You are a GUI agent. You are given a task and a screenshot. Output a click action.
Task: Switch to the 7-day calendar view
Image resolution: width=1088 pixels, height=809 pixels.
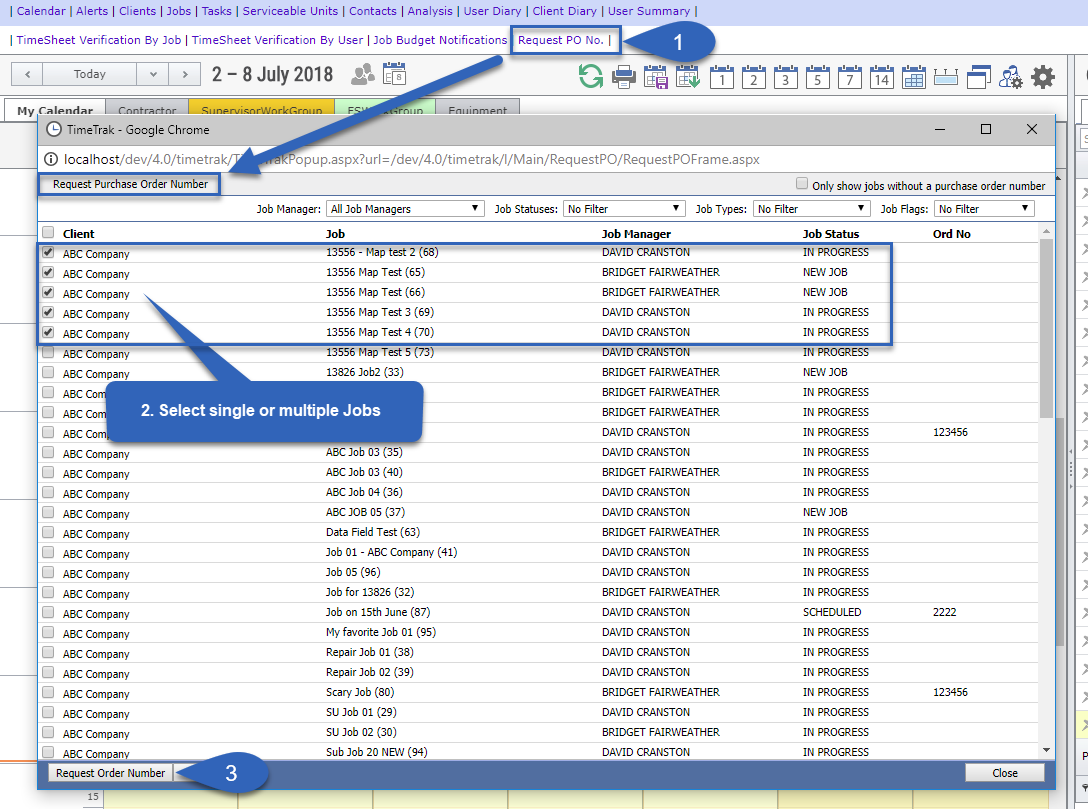click(x=850, y=76)
